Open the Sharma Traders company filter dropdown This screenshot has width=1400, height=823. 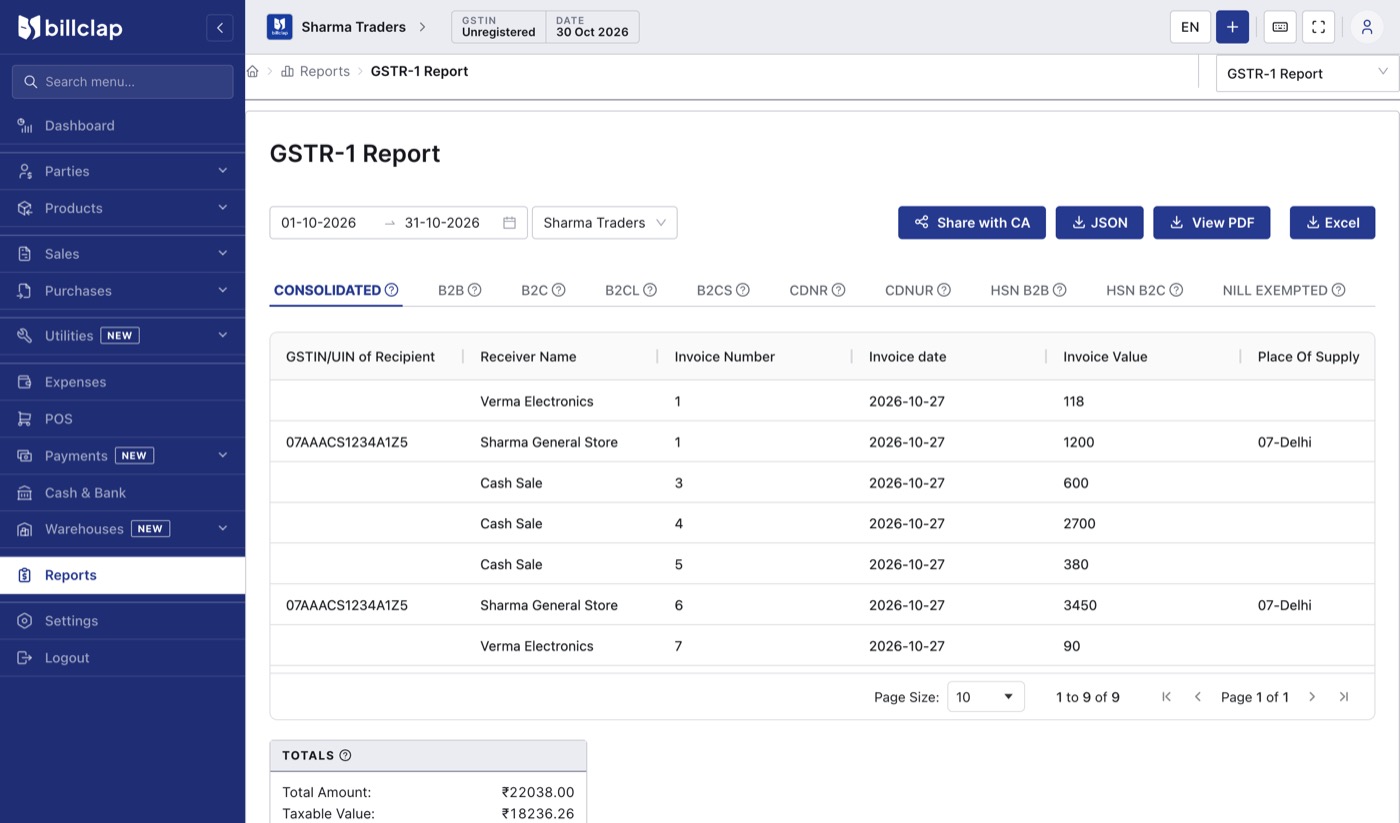604,223
